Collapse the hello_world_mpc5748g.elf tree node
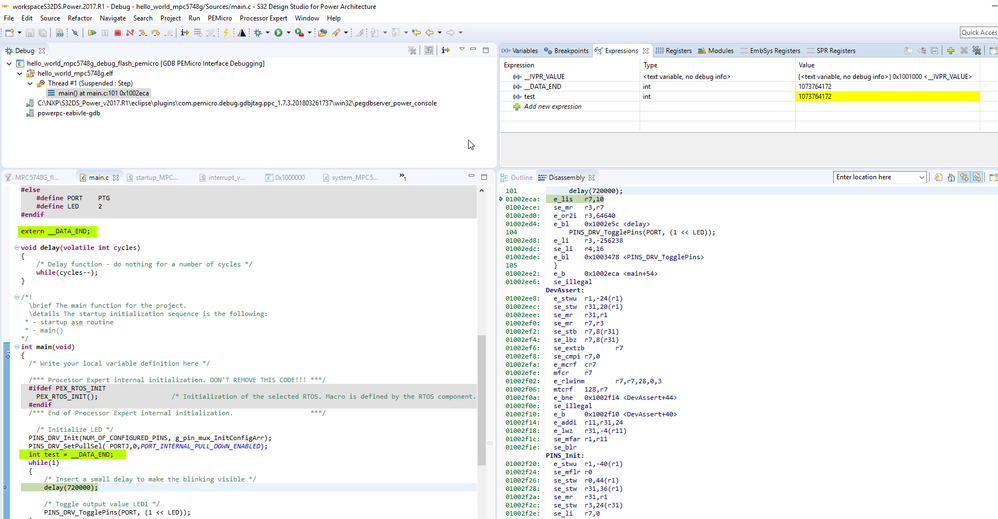This screenshot has height=519, width=998. click(x=20, y=73)
